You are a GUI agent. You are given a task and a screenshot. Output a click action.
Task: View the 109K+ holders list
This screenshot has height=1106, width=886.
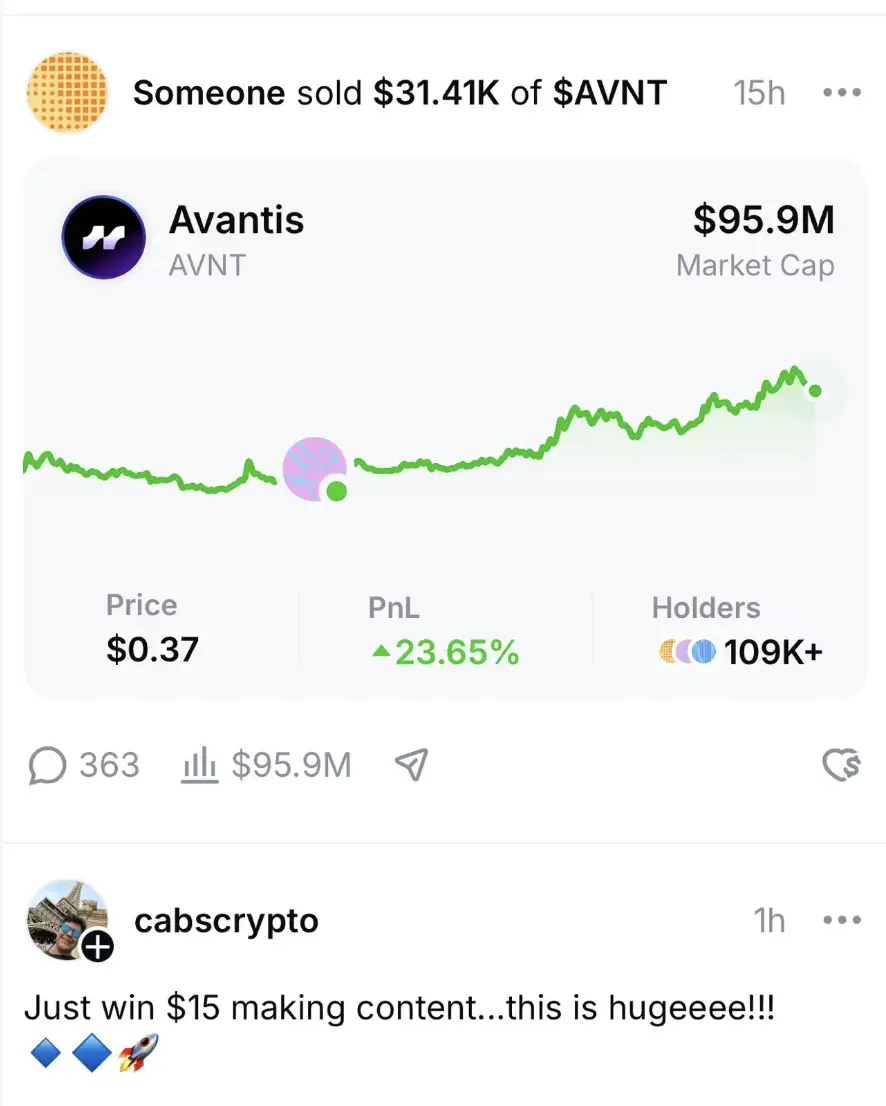tap(773, 653)
